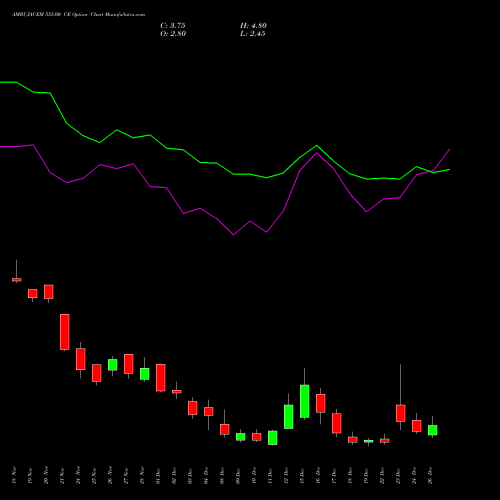Click the green indicator line's peak near 15 Dec

317,145
